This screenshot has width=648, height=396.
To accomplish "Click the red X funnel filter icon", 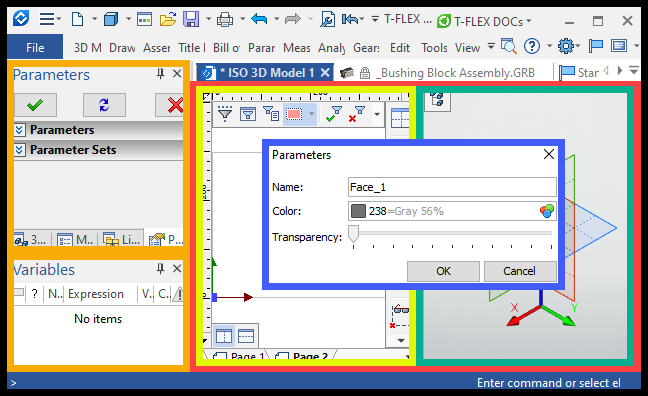I will pos(357,114).
